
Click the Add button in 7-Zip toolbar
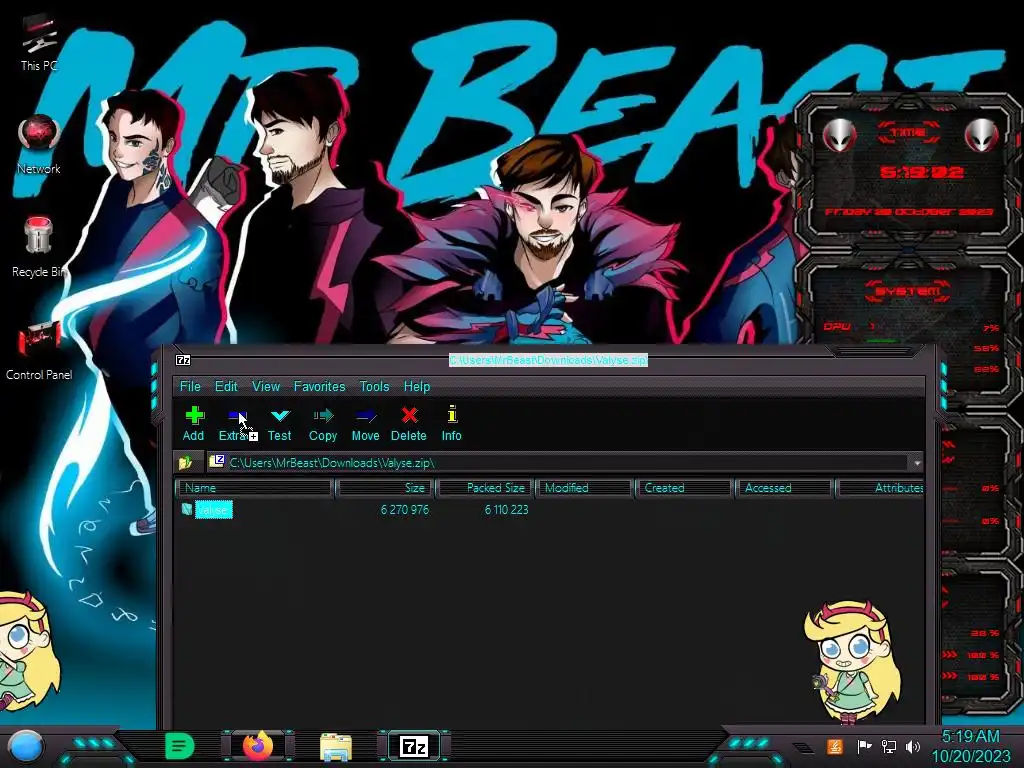pos(194,423)
